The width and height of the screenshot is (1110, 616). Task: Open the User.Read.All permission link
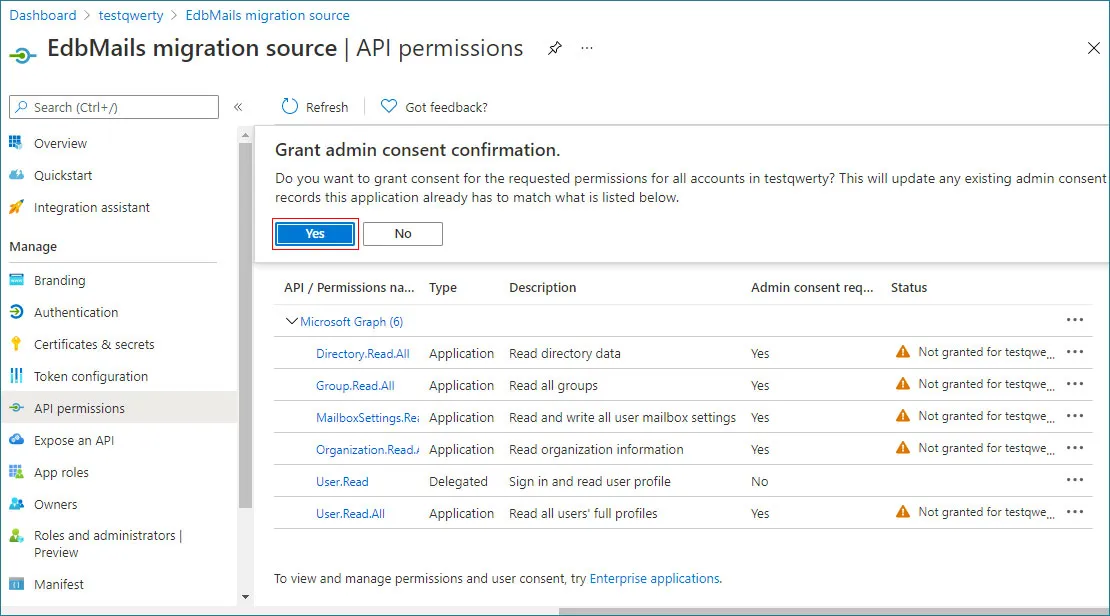pos(350,513)
